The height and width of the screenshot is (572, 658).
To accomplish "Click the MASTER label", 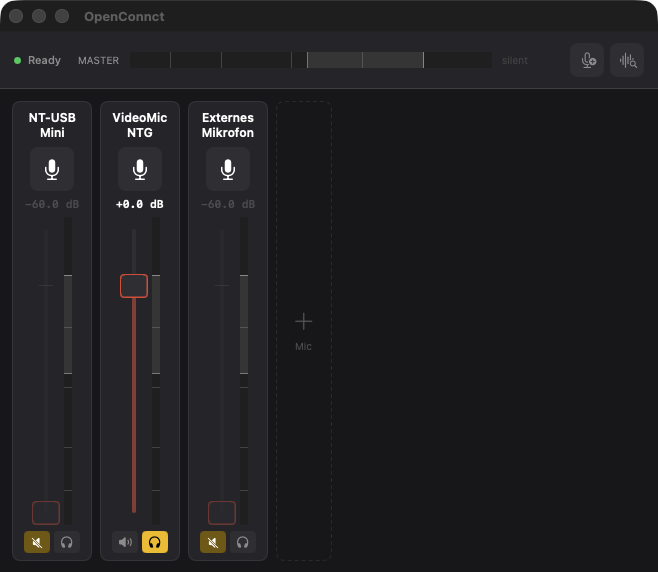I will (99, 60).
